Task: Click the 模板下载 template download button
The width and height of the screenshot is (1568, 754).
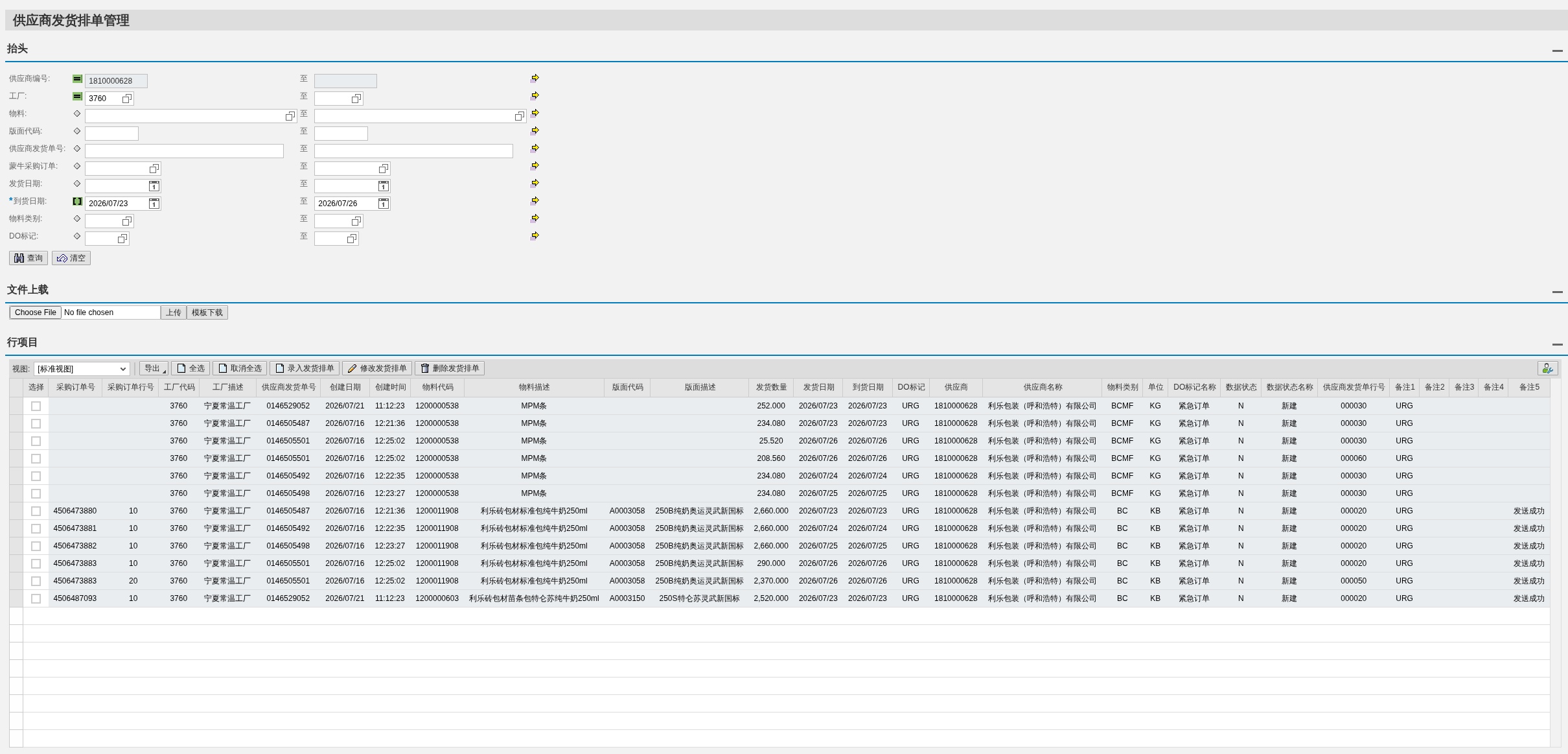Action: [x=207, y=312]
